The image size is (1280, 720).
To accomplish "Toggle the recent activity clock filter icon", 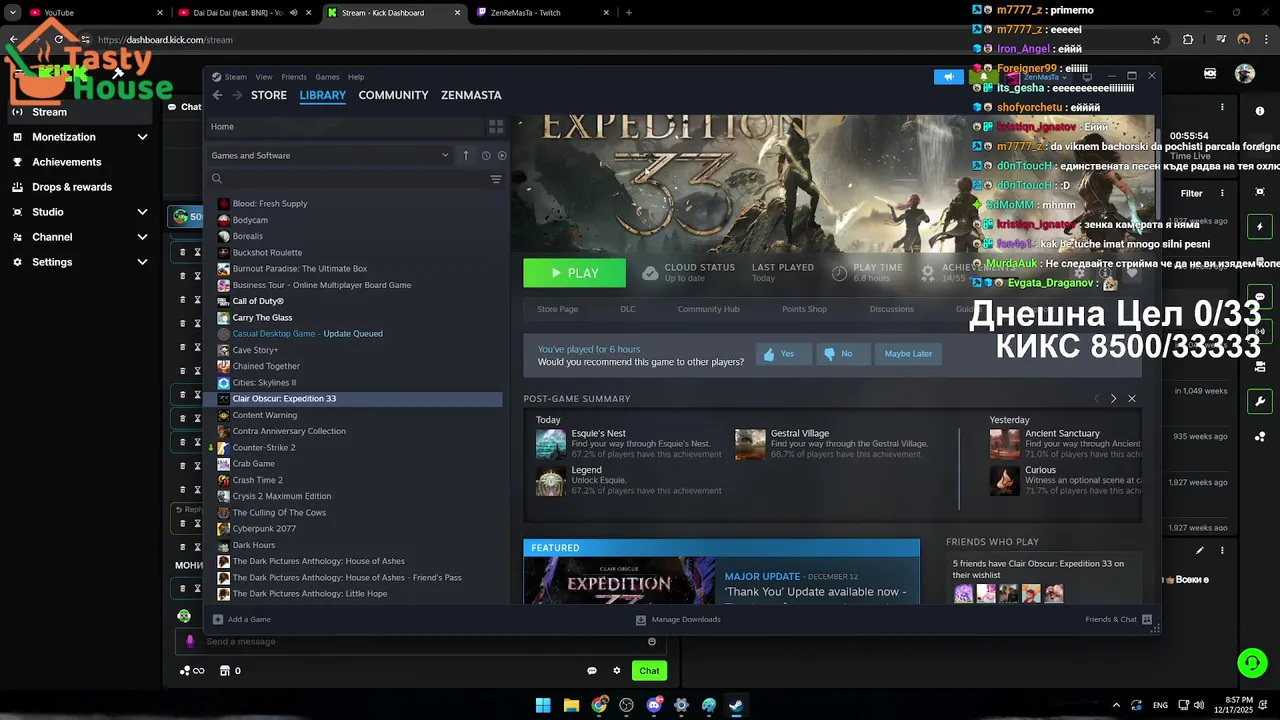I will (x=486, y=155).
